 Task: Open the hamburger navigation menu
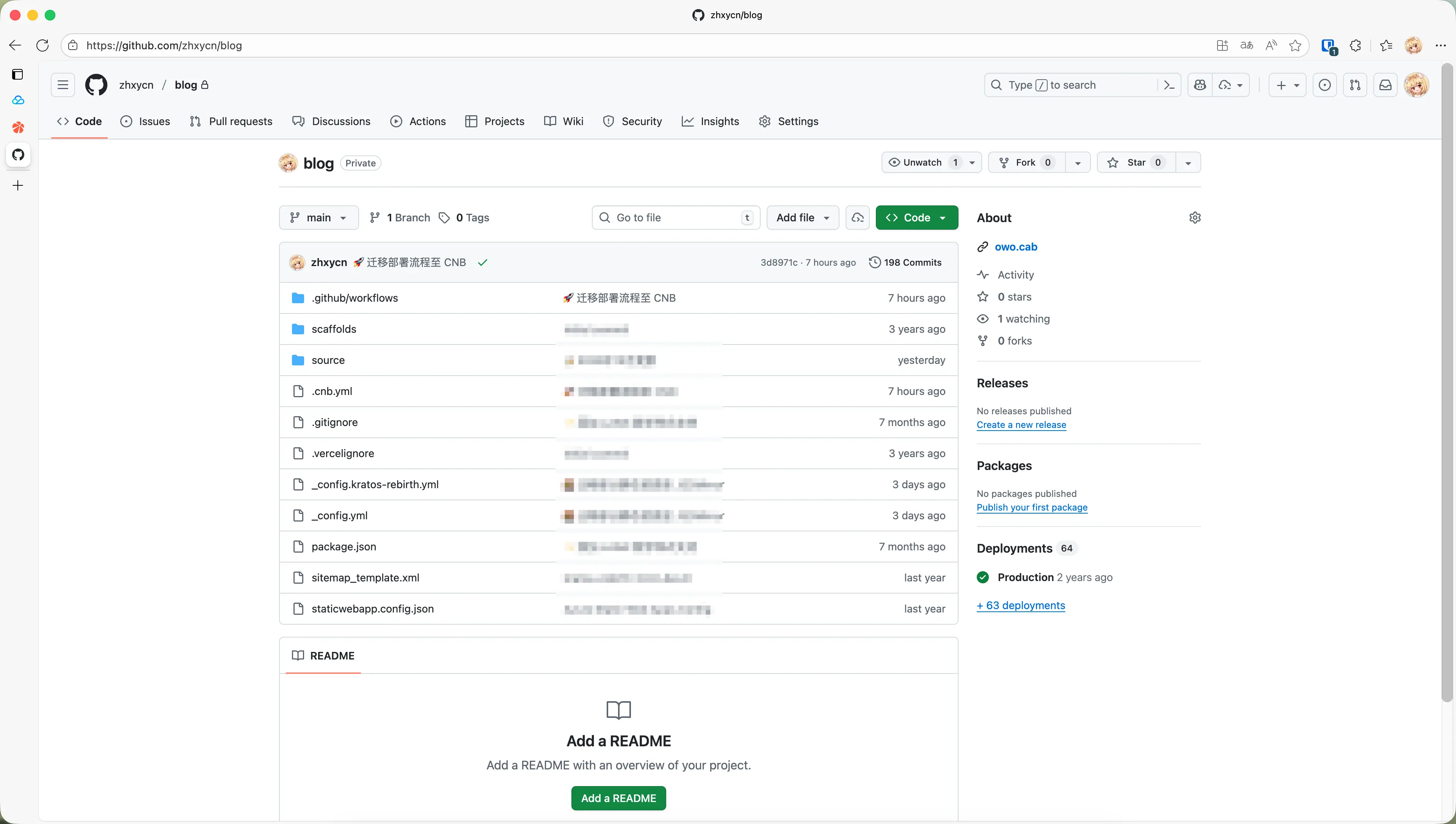[63, 84]
